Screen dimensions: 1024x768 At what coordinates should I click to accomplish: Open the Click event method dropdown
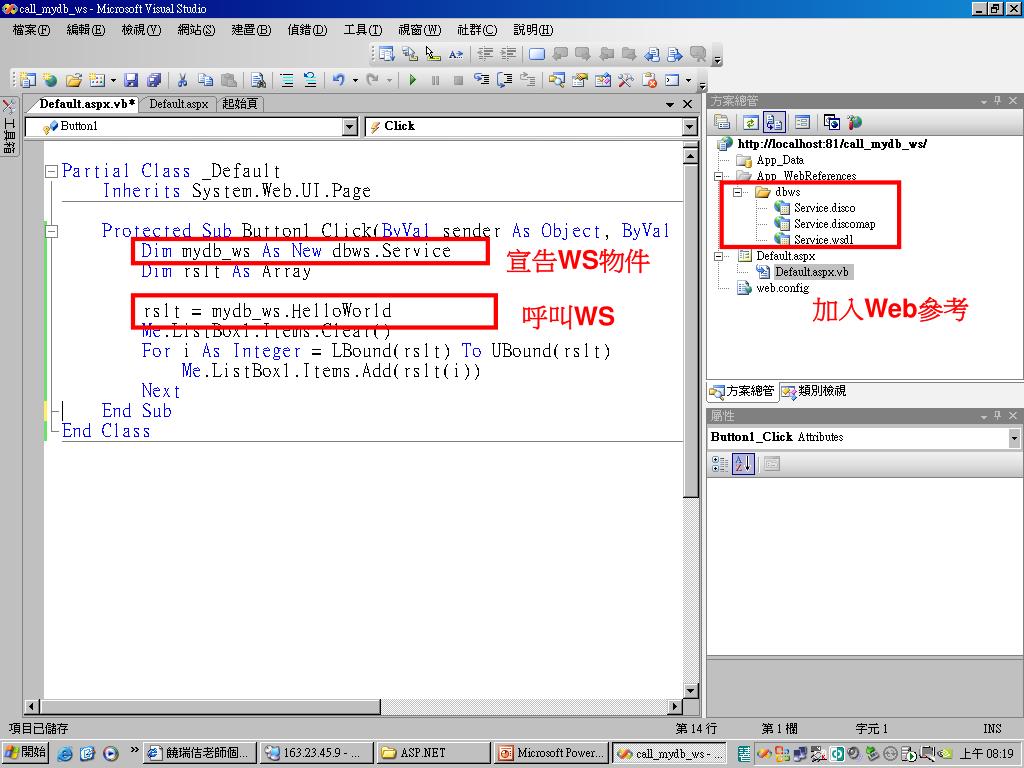[689, 127]
